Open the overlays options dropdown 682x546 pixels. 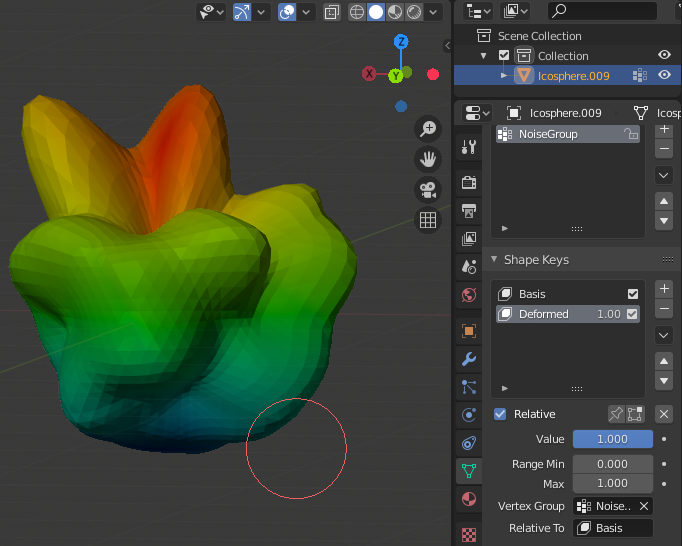306,12
